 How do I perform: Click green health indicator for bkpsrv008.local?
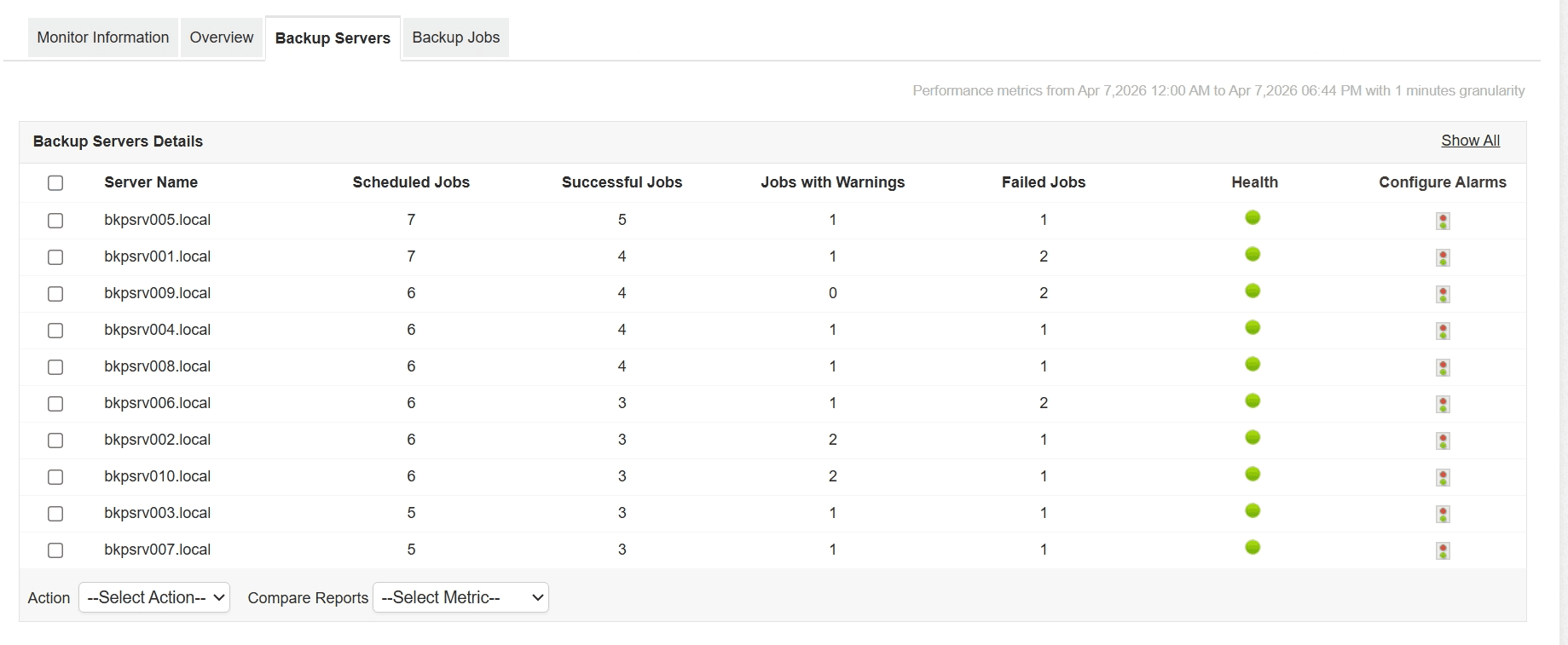(1253, 364)
